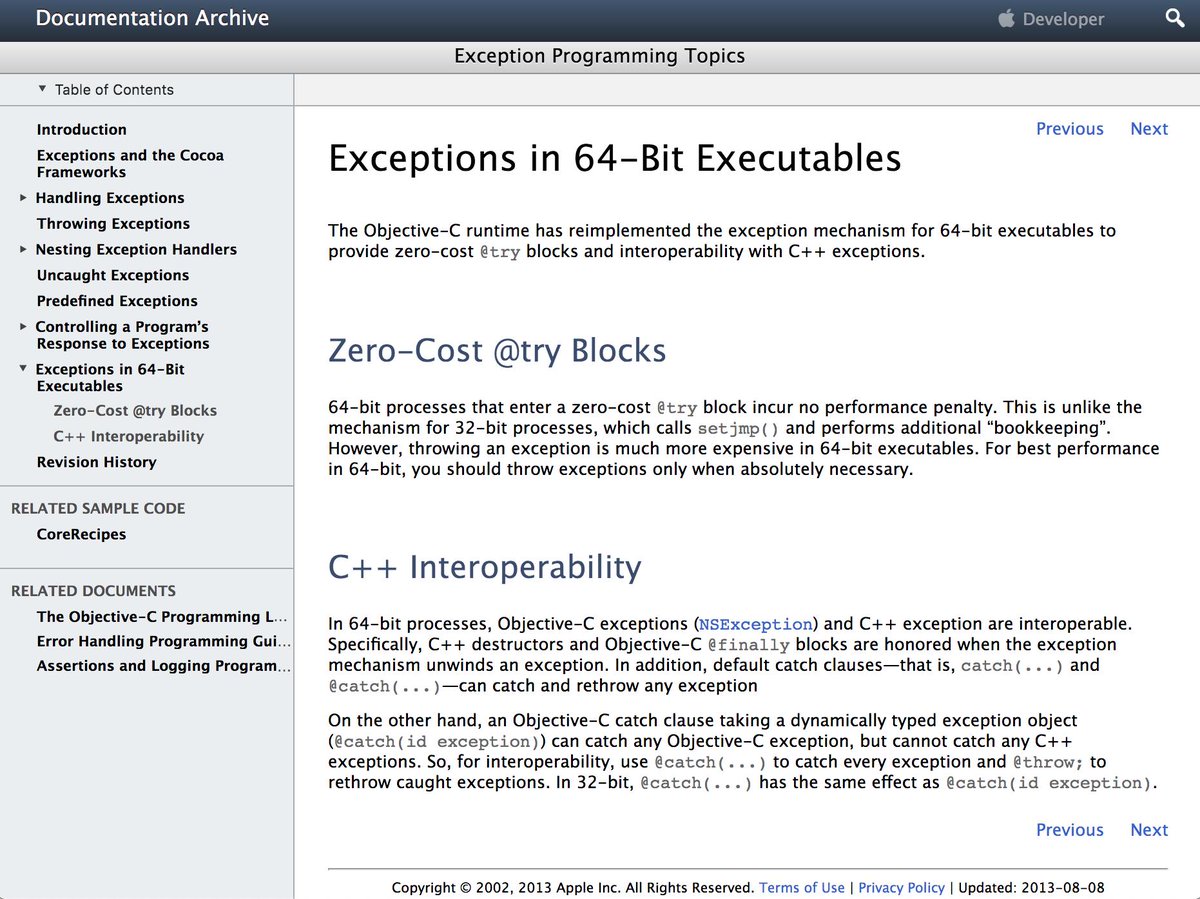Jump to C++ Interoperability subsection
This screenshot has width=1200, height=899.
tap(129, 437)
